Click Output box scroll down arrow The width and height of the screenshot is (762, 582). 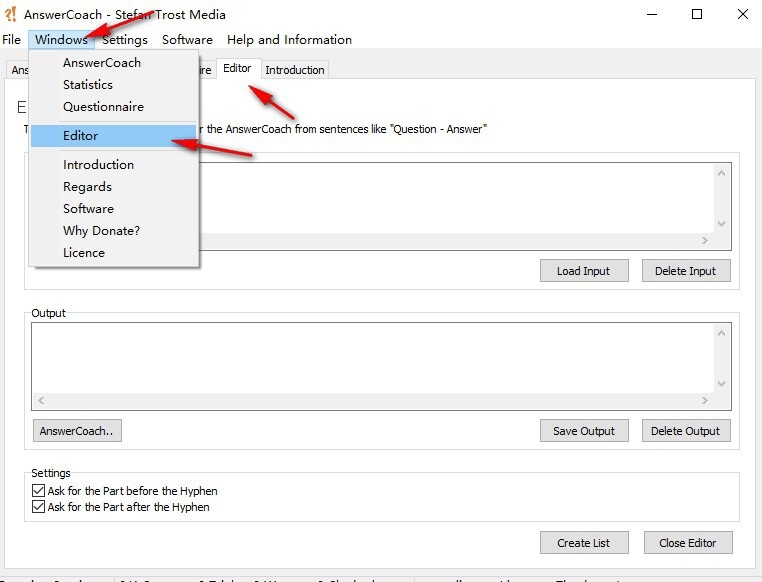(x=722, y=384)
